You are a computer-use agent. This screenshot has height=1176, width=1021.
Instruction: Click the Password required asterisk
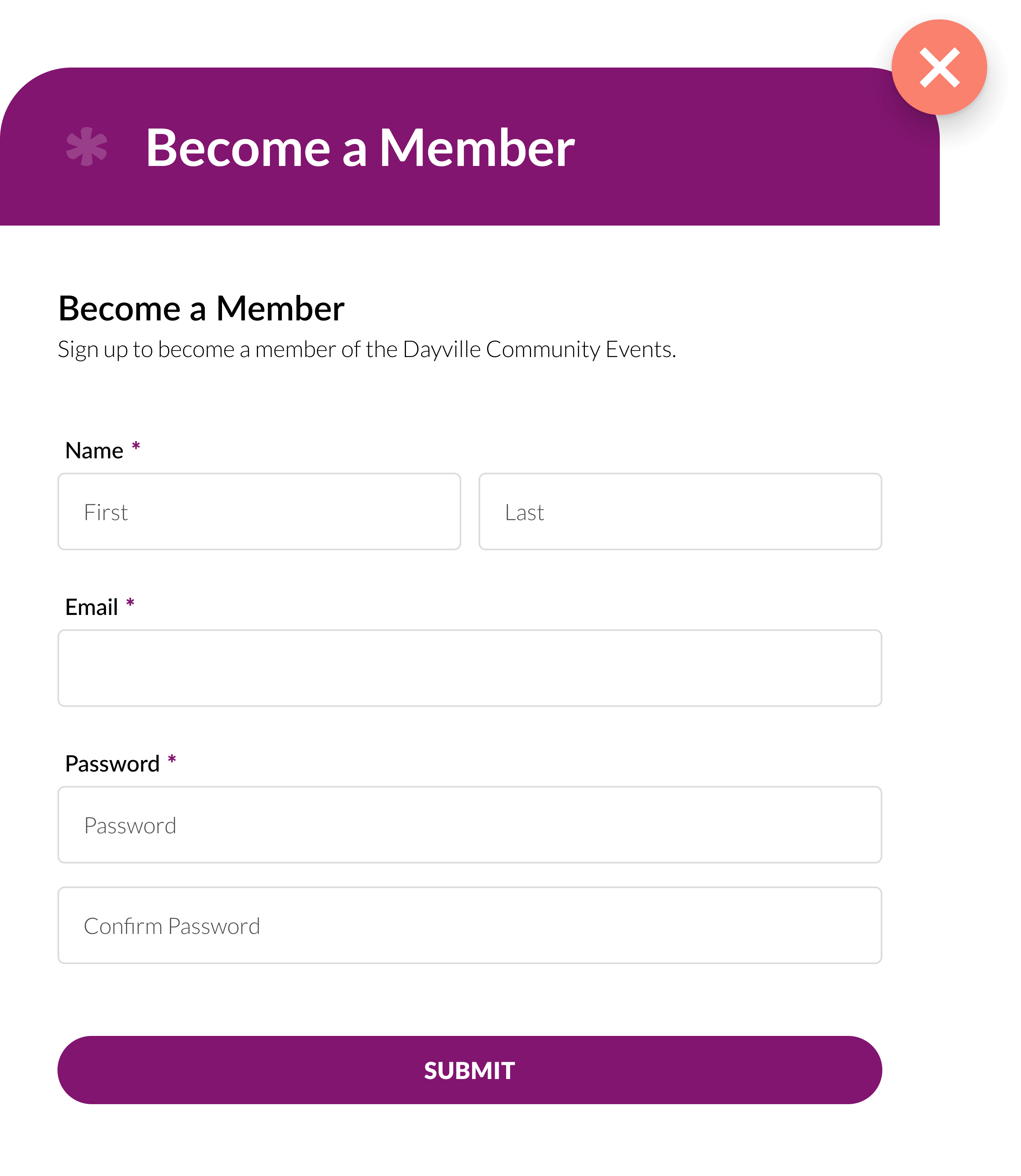172,759
